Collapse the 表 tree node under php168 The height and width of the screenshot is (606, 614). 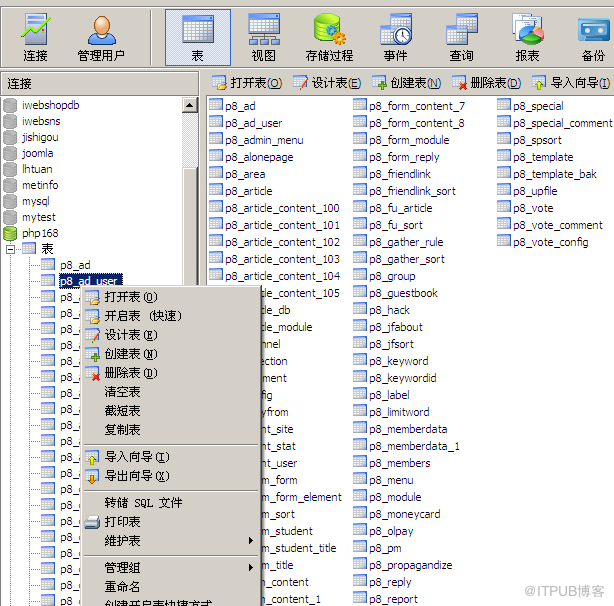tap(11, 249)
